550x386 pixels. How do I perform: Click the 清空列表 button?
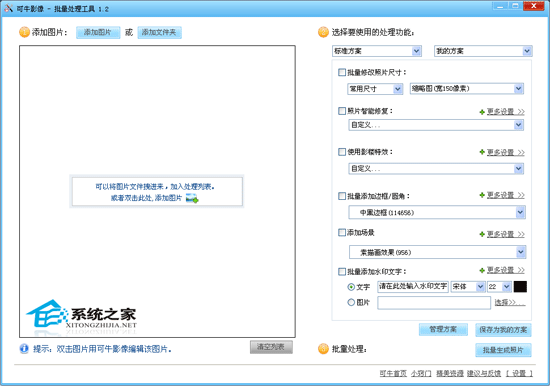pyautogui.click(x=271, y=347)
